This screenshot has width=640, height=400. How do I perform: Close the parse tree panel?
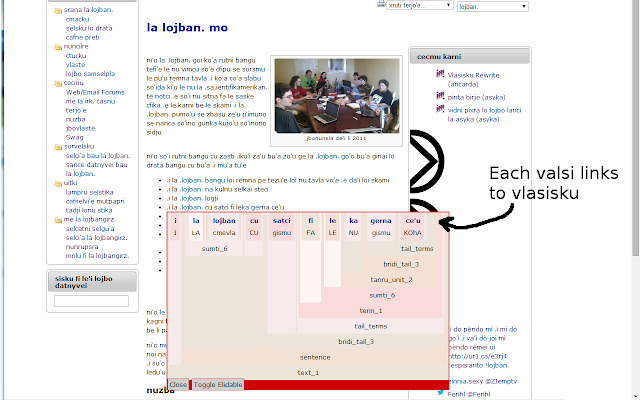tap(178, 384)
